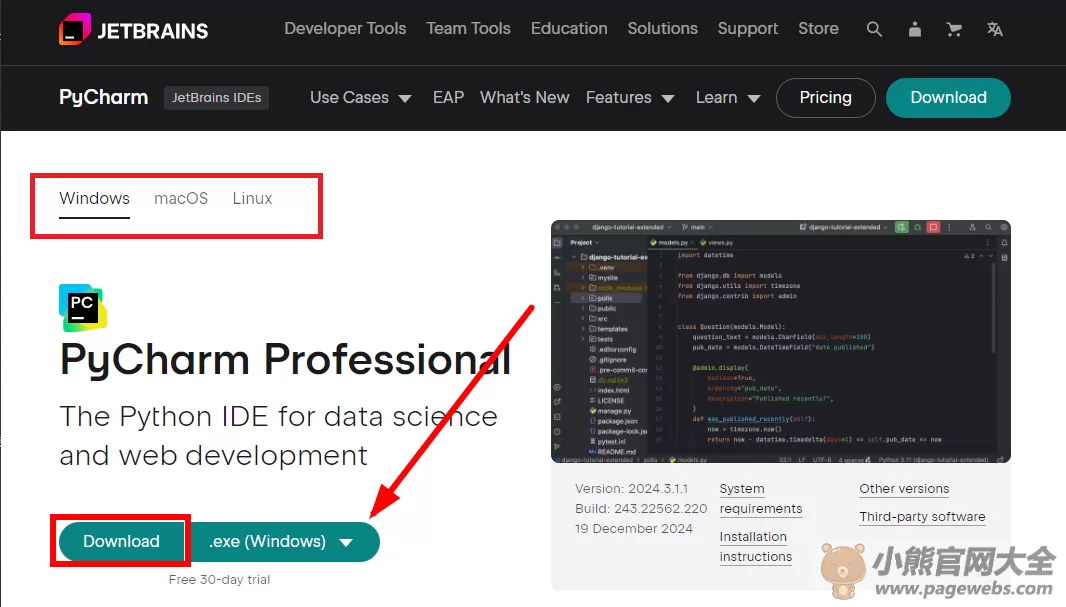
Task: Open the site search magnifier icon
Action: click(874, 29)
